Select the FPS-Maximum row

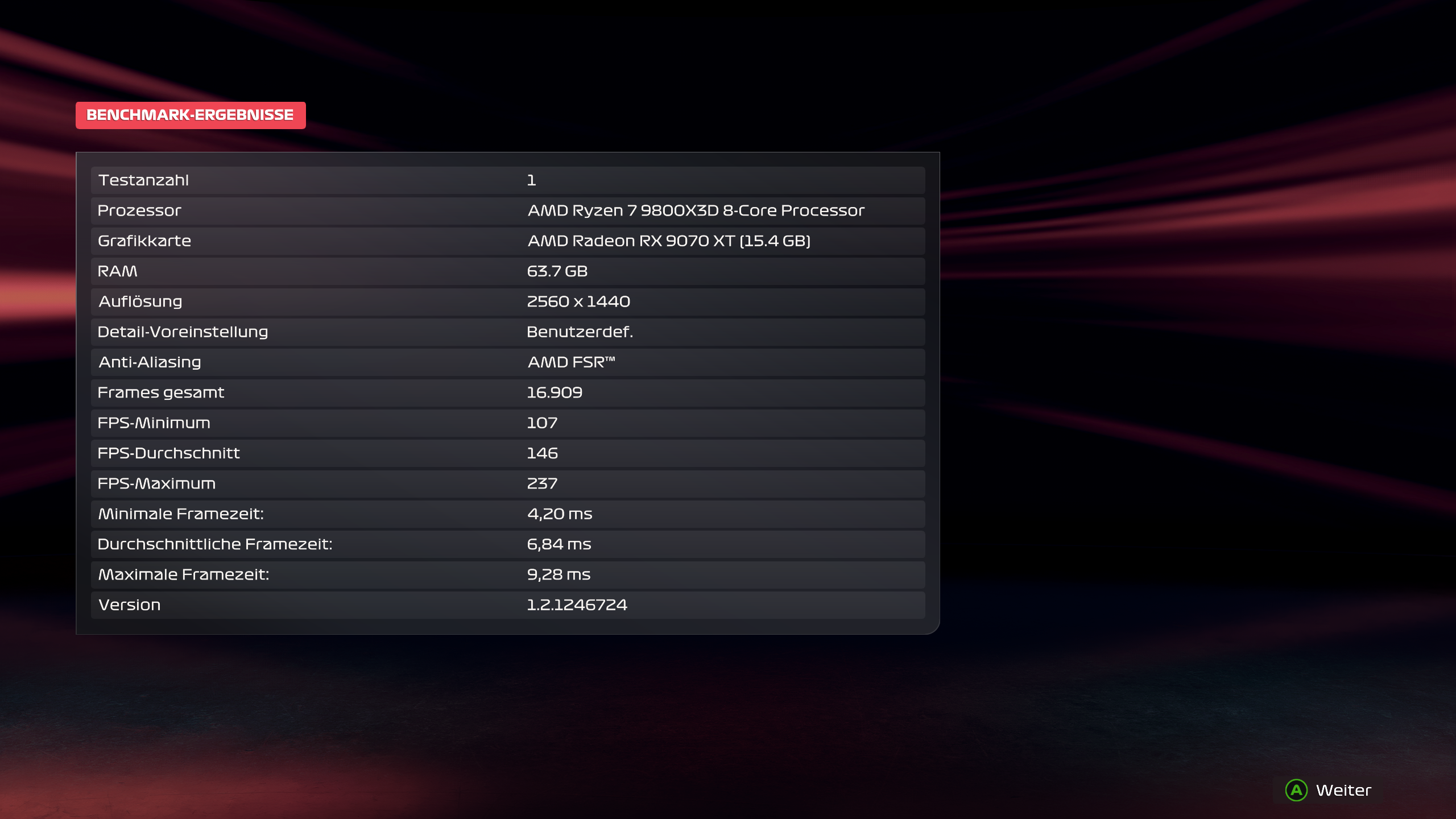[507, 483]
